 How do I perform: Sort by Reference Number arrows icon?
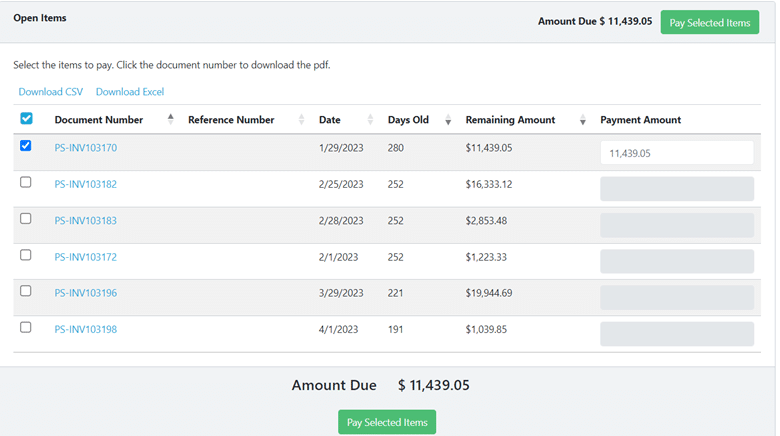(x=301, y=119)
